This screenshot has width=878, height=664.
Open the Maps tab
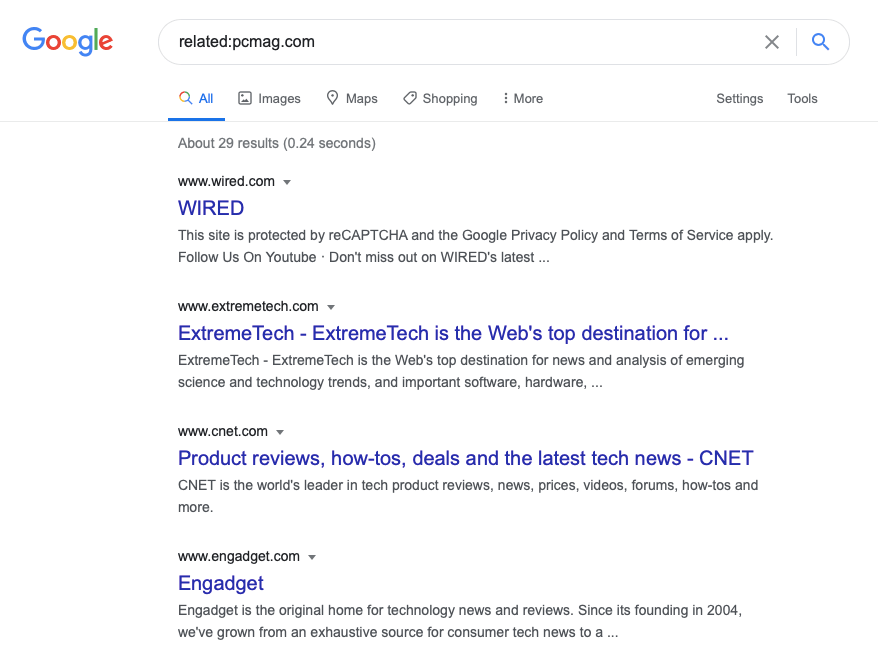[352, 99]
